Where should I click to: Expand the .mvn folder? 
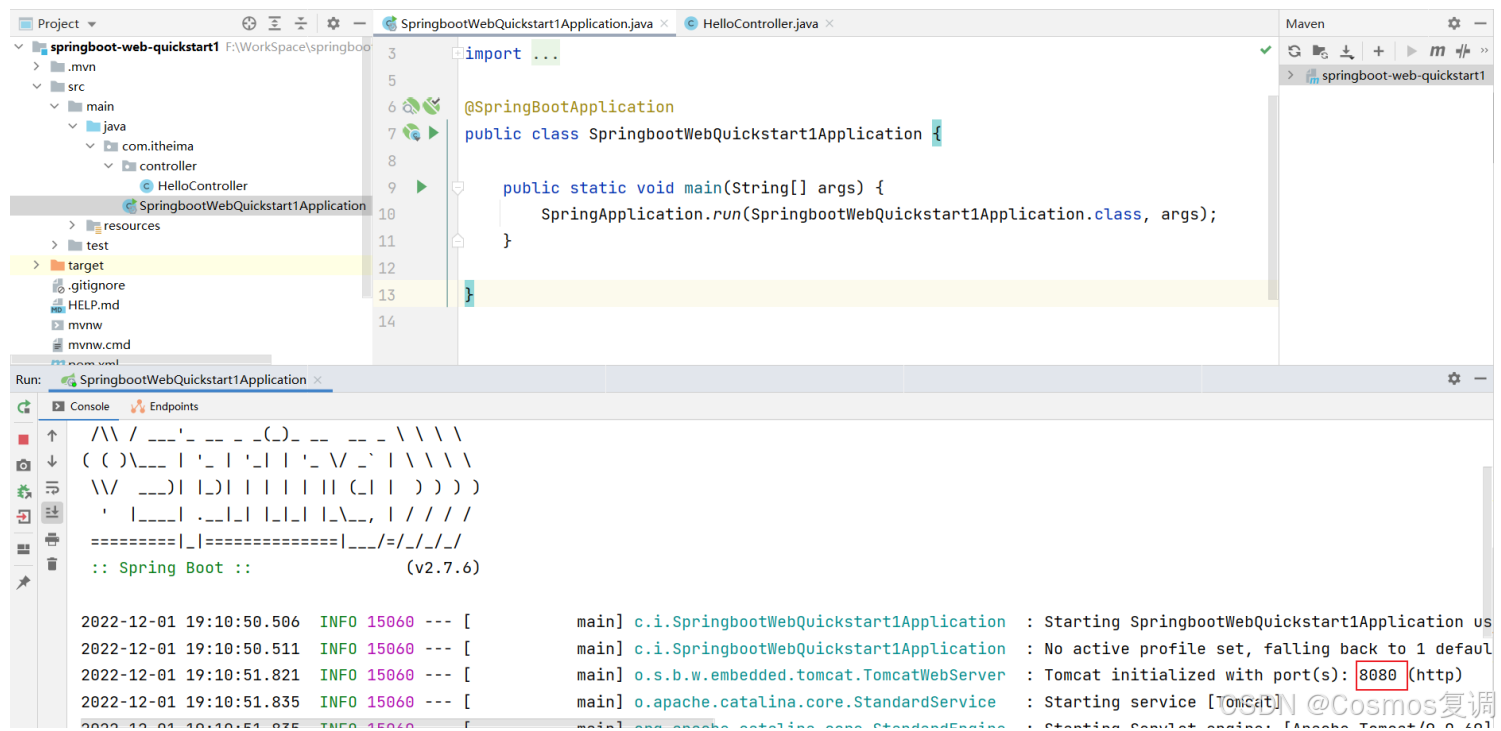[x=37, y=66]
